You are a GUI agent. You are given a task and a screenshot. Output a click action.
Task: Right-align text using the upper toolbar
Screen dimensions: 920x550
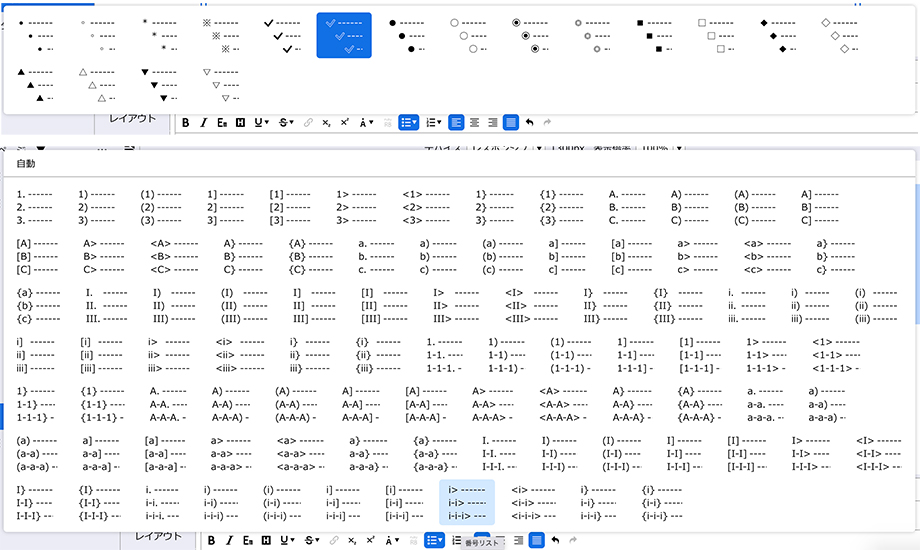tap(492, 122)
